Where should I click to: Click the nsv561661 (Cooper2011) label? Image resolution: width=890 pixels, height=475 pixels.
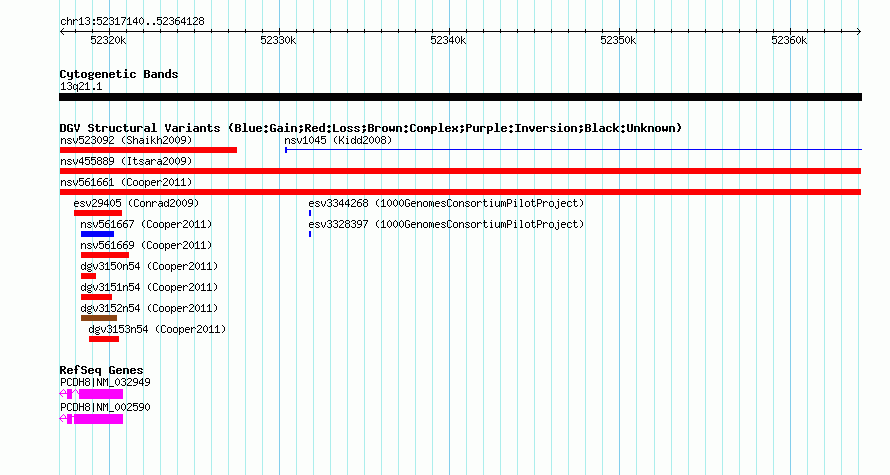point(126,182)
